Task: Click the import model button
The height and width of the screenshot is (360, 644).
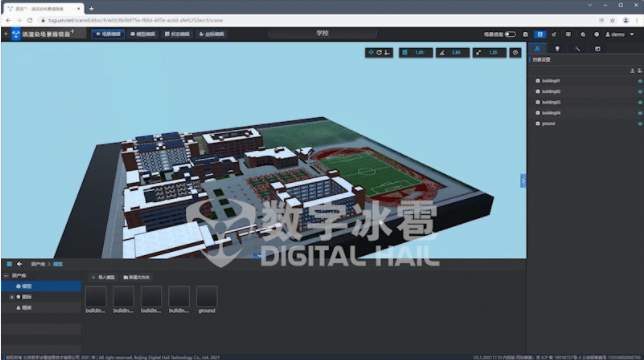Action: click(x=103, y=277)
